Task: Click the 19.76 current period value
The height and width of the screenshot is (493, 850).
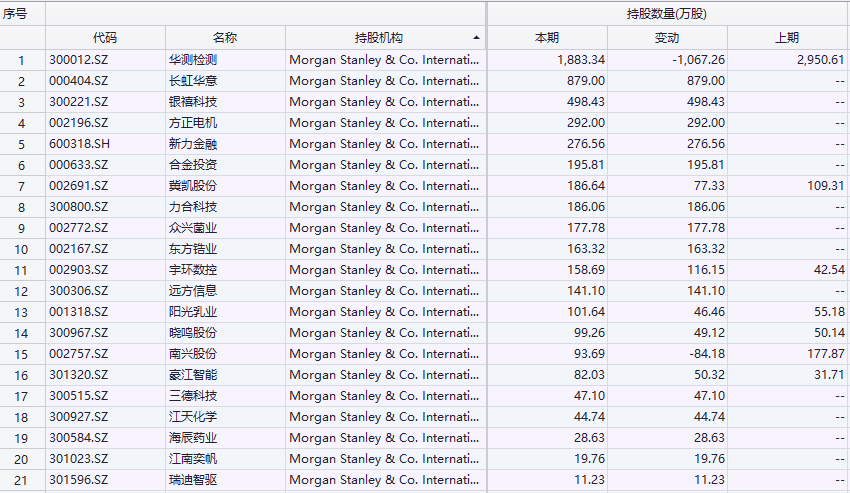Action: 590,459
